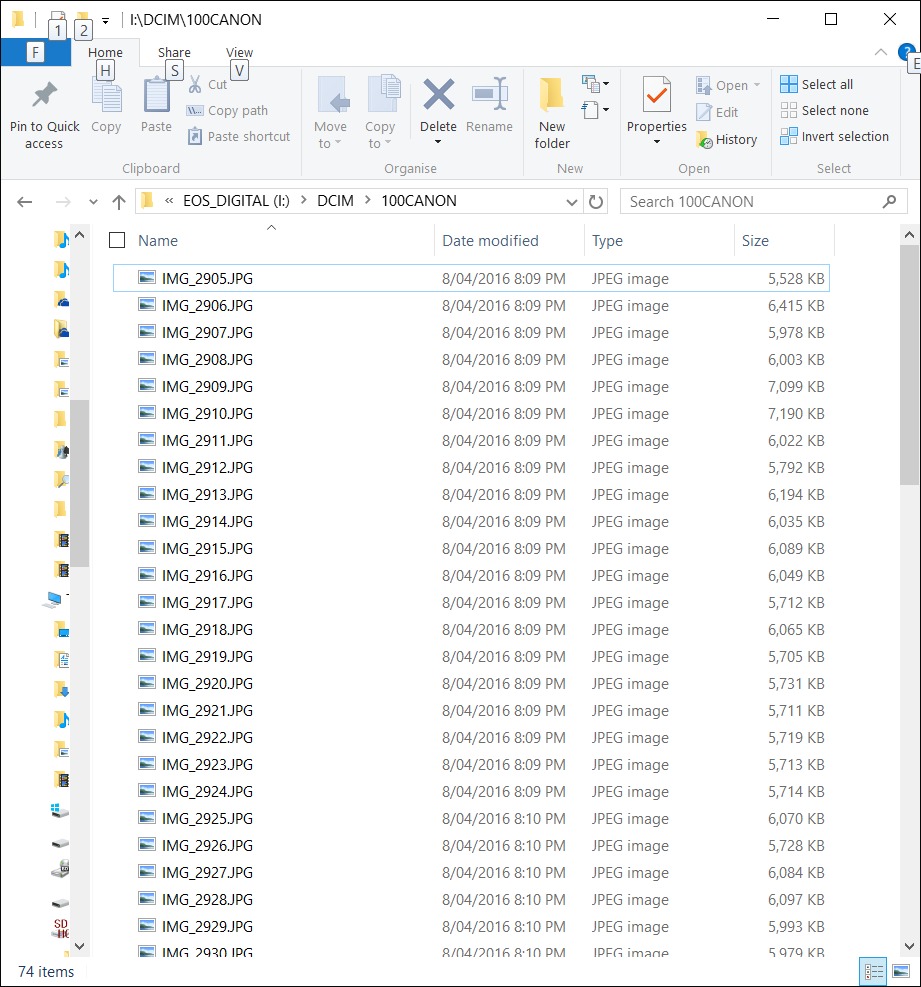Switch to Large icons view in status bar
The height and width of the screenshot is (987, 921).
tap(901, 971)
